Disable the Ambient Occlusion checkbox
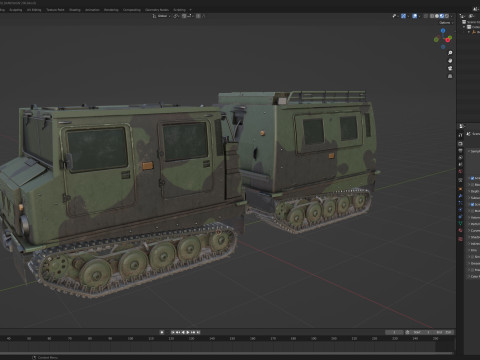The height and width of the screenshot is (360, 480). coord(472,178)
